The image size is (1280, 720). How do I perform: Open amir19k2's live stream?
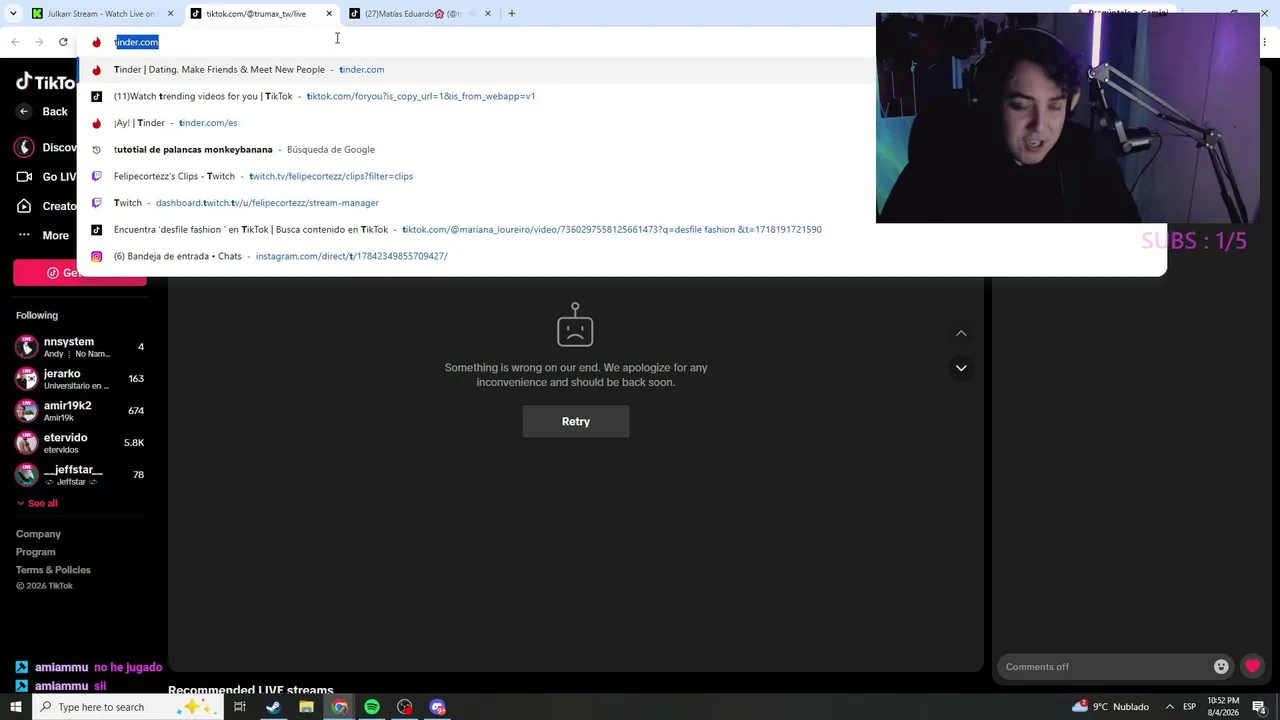point(81,411)
